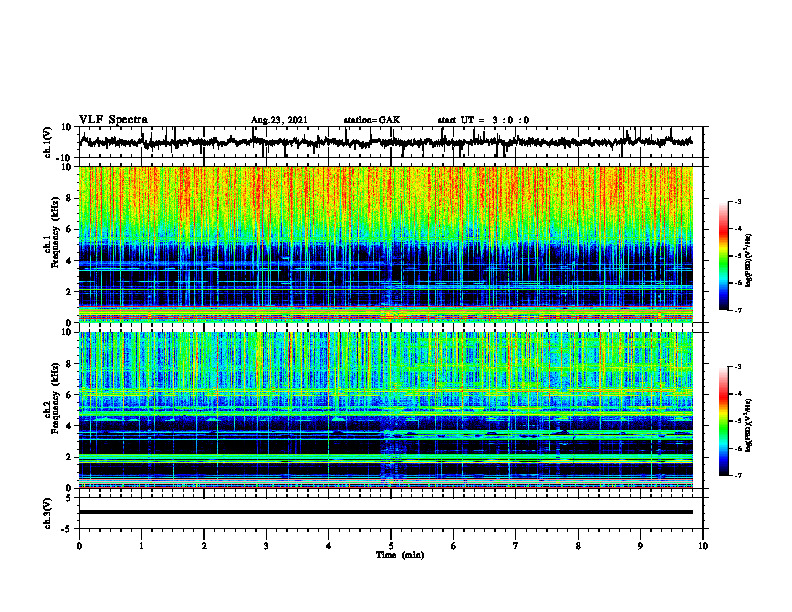Click the "Time (min)" x-axis label
This screenshot has height=612, width=792.
click(400, 555)
